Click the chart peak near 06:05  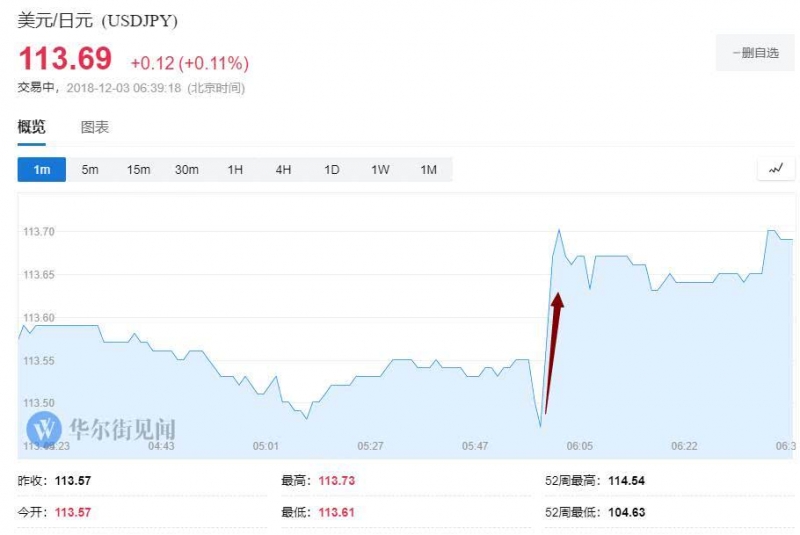tap(559, 230)
